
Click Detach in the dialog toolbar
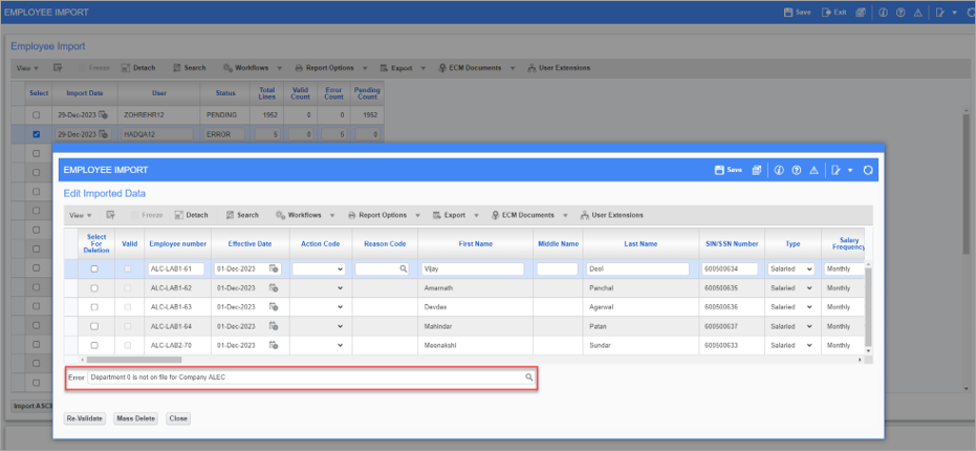pos(191,215)
